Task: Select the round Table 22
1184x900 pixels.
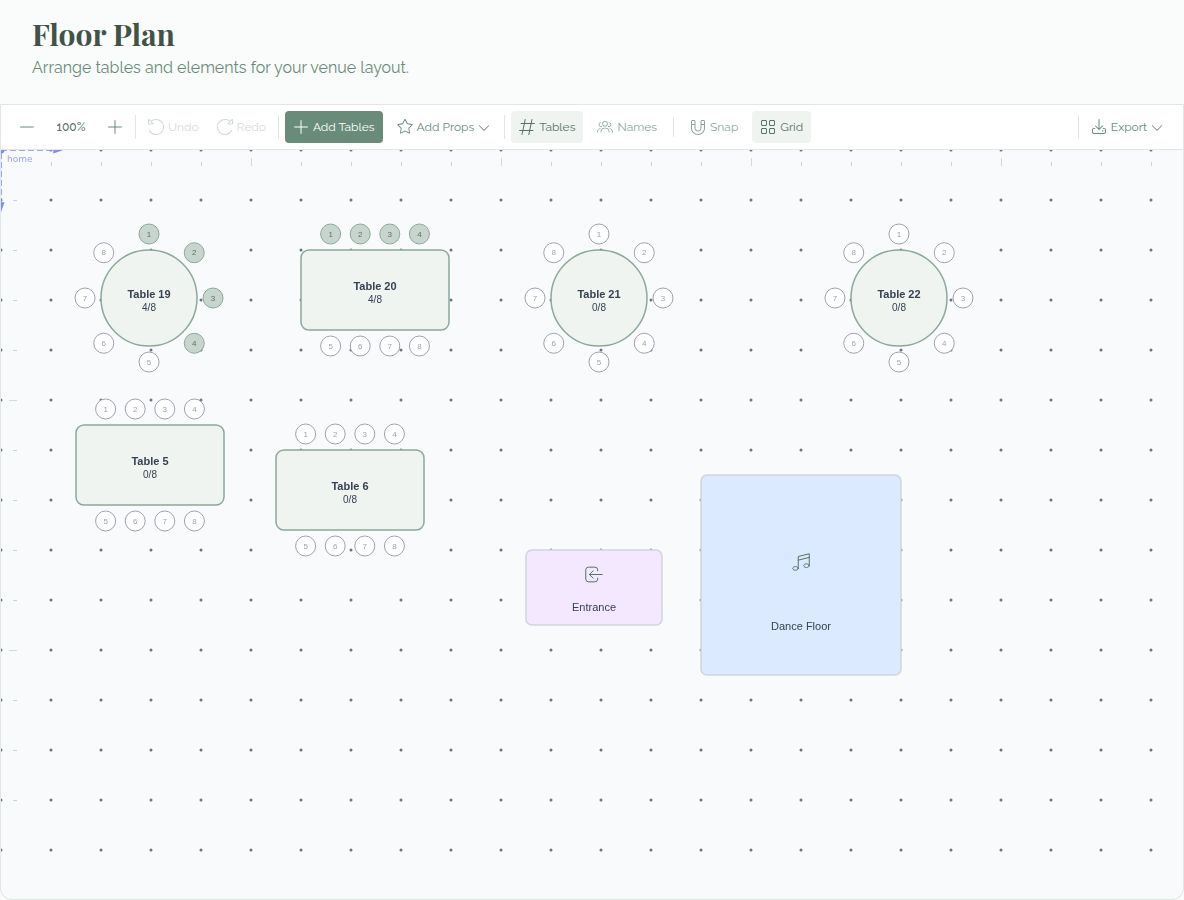Action: click(x=899, y=298)
